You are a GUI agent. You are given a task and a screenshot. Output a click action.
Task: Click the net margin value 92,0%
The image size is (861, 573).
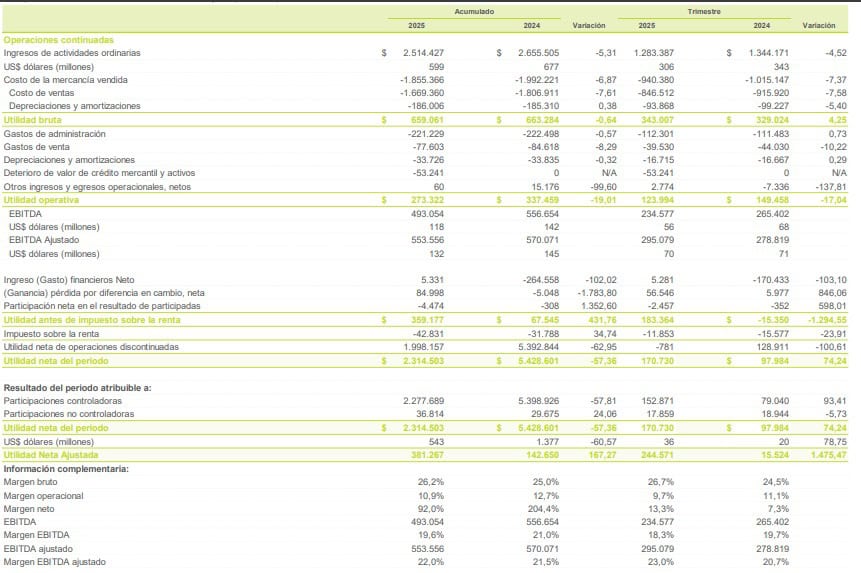pyautogui.click(x=430, y=509)
